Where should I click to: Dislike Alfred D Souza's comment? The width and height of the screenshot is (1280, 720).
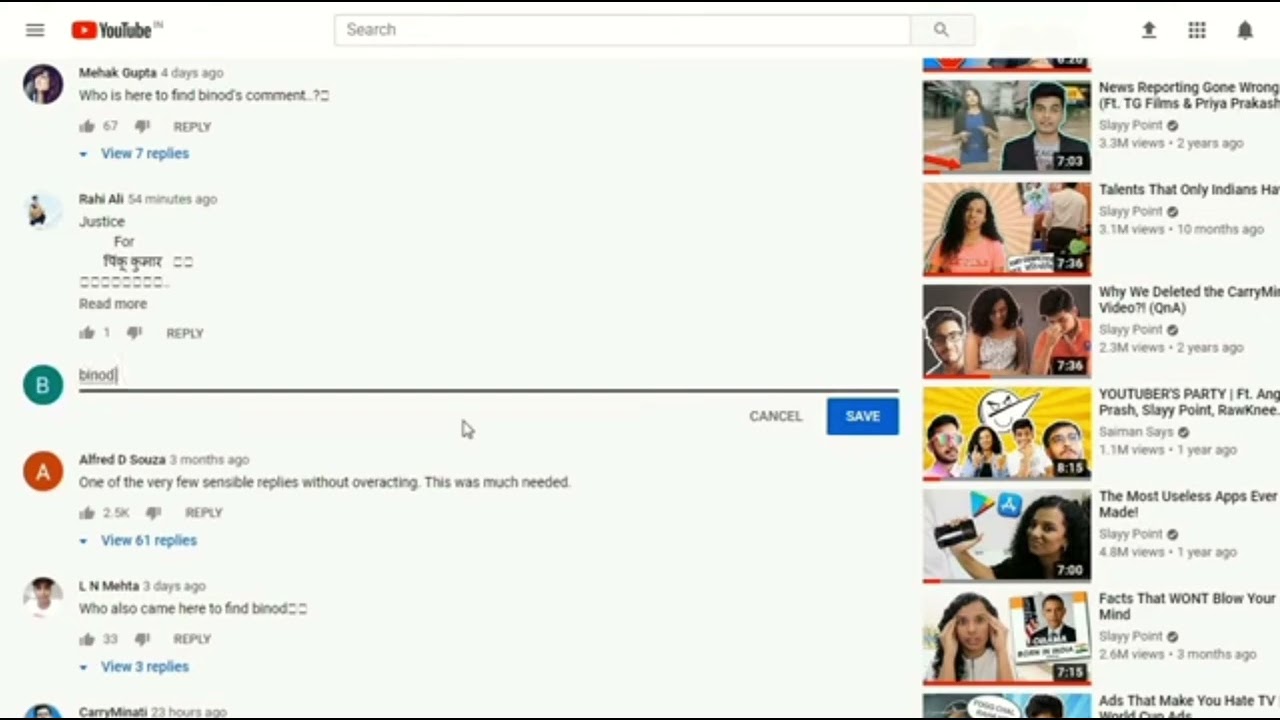(x=153, y=513)
